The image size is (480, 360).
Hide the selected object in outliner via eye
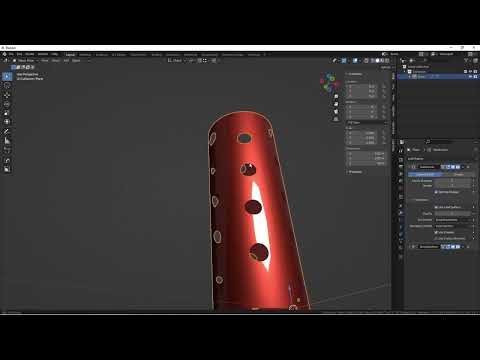click(x=470, y=76)
